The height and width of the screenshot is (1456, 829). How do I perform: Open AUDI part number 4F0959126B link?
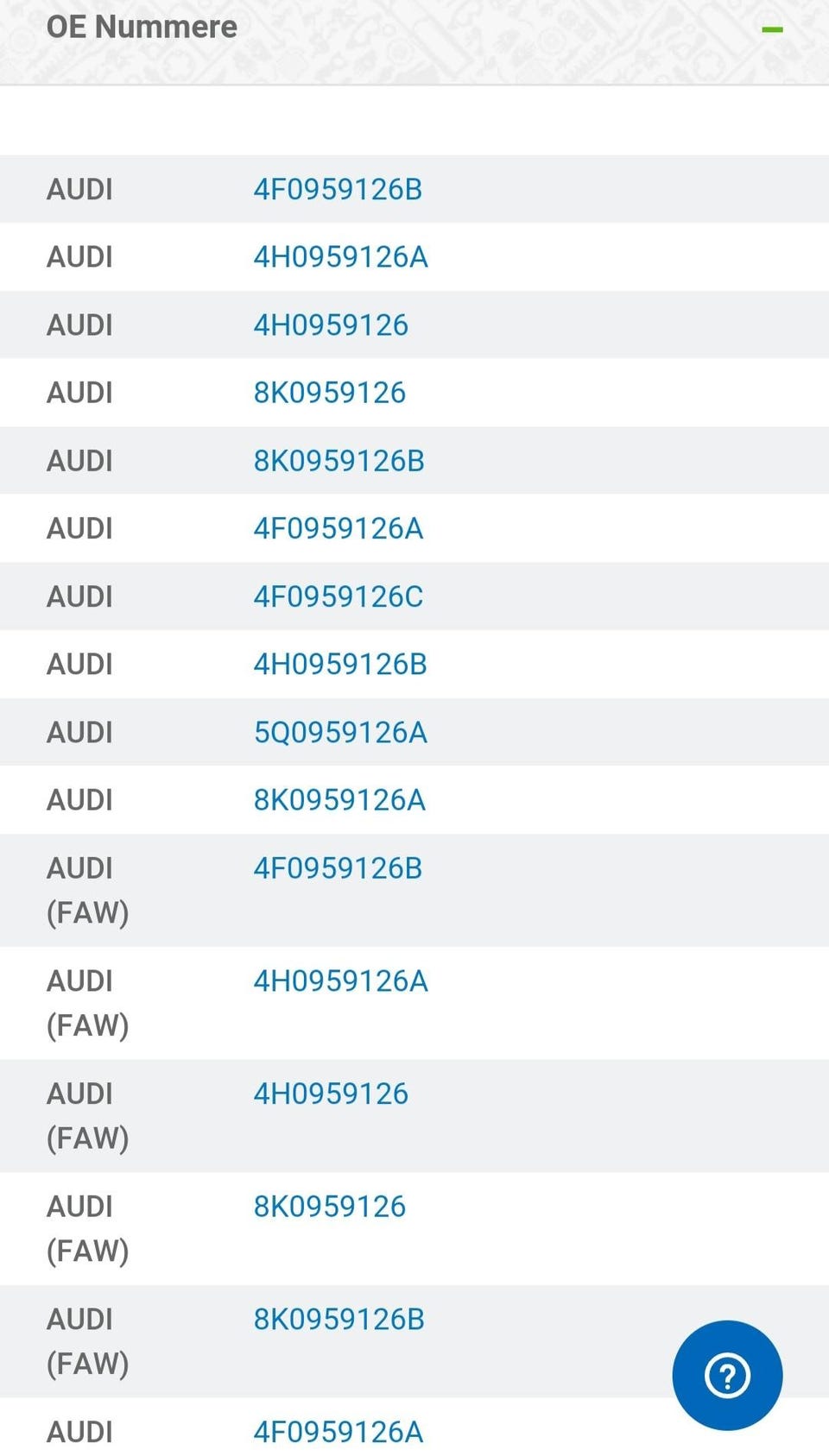click(338, 189)
